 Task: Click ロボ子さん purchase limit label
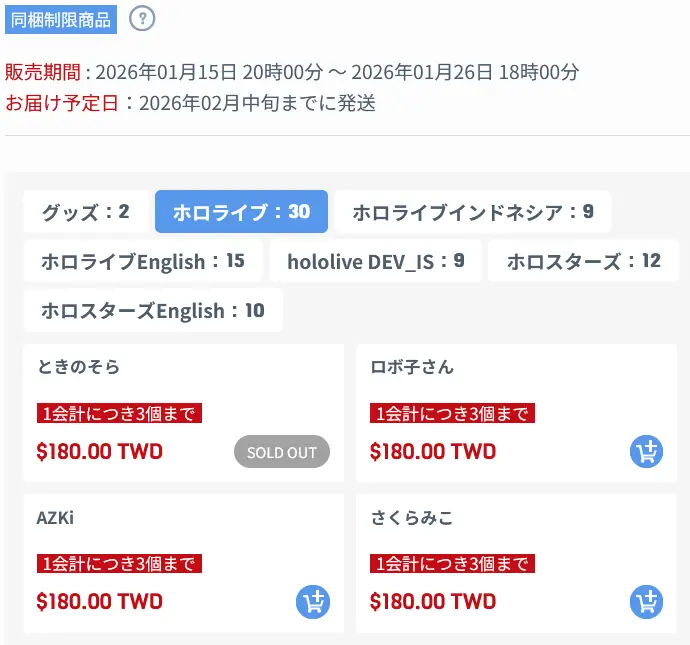click(x=452, y=413)
